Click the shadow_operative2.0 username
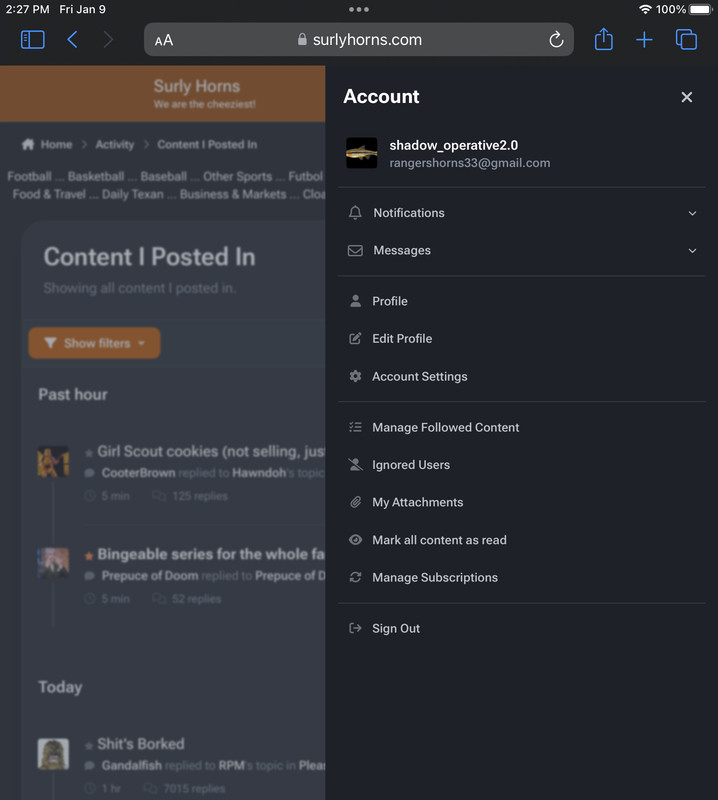Viewport: 718px width, 800px height. coord(453,145)
